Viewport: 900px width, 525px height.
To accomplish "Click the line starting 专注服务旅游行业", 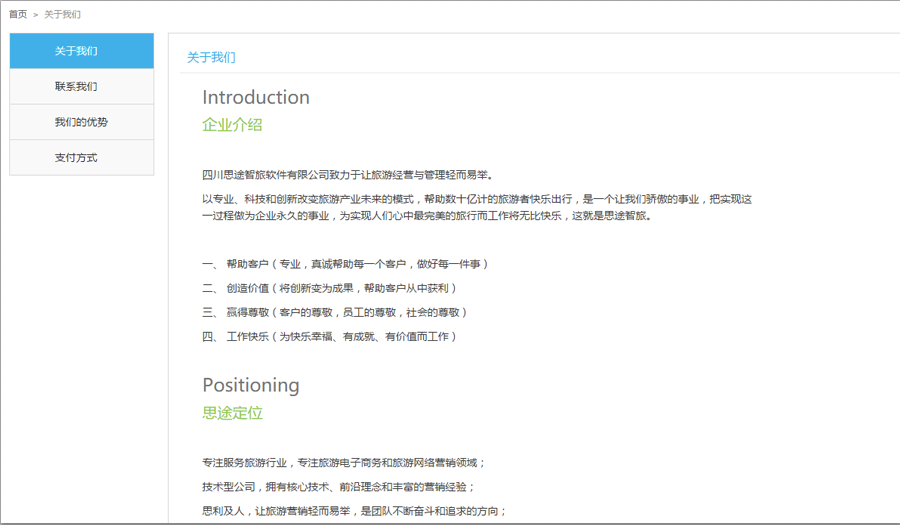I will tap(343, 463).
